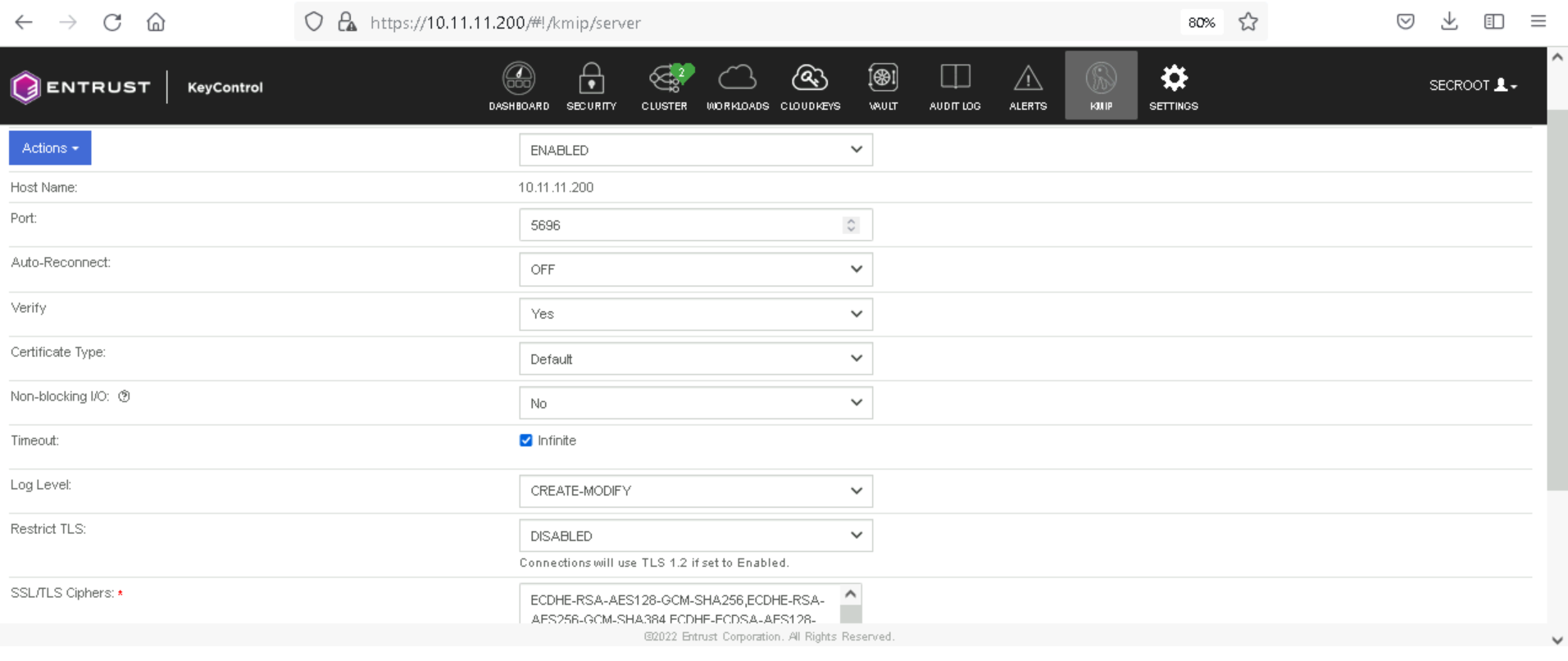Open the Certificate Type dropdown
Viewport: 1568px width, 661px height.
696,359
